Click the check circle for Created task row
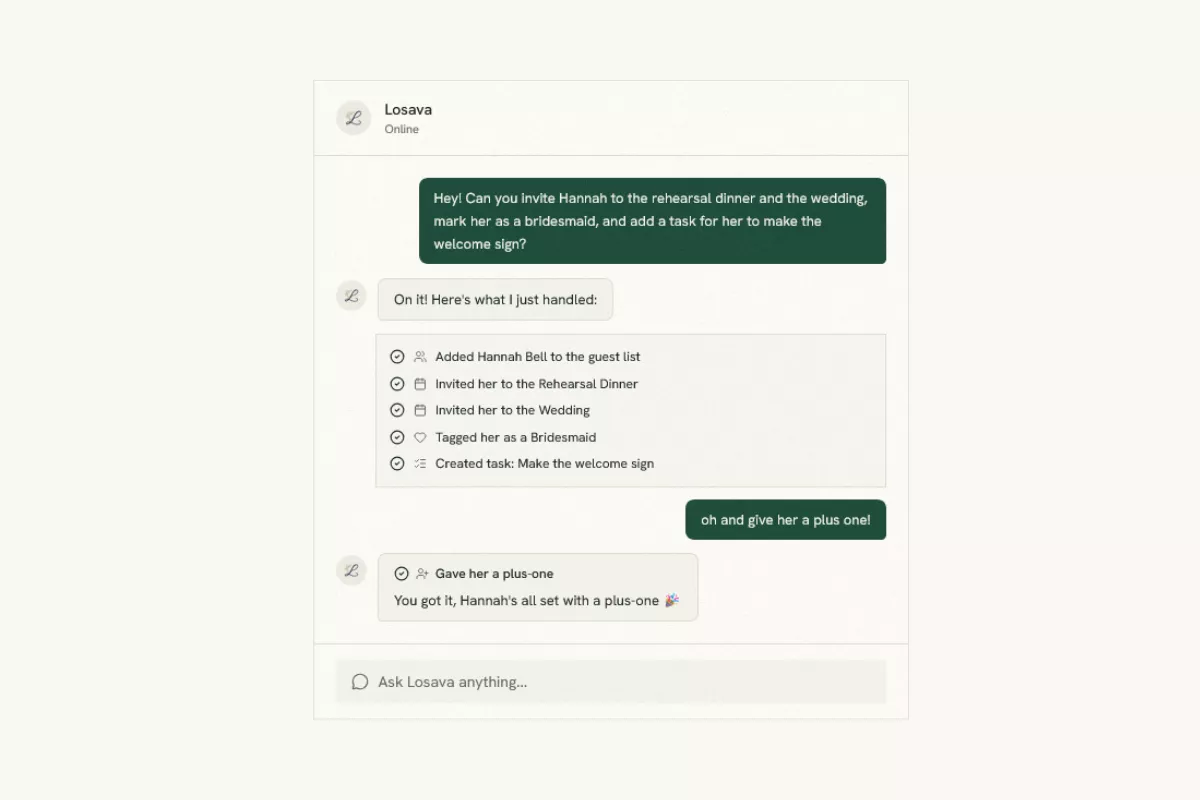 coord(397,464)
